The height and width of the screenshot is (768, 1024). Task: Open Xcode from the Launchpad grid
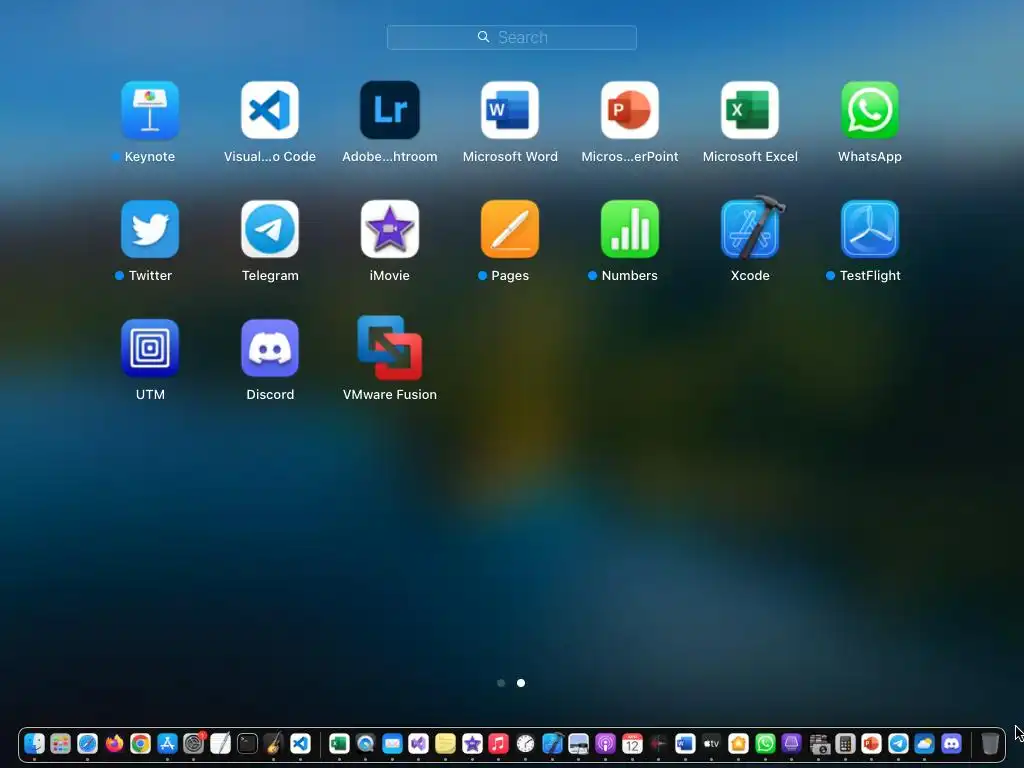pos(750,229)
